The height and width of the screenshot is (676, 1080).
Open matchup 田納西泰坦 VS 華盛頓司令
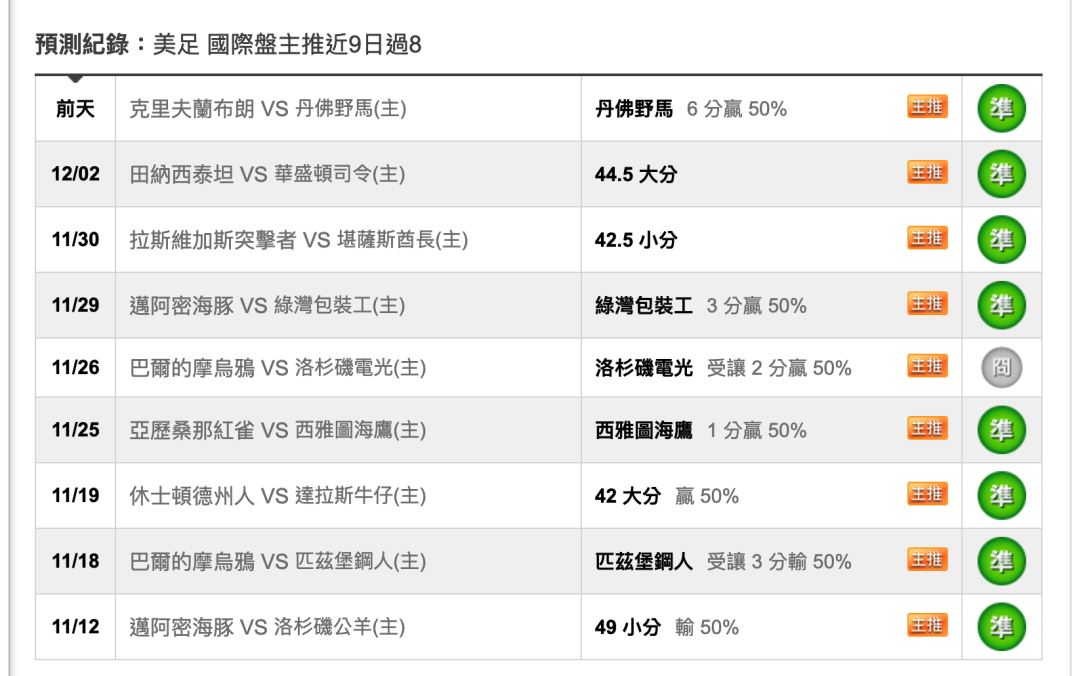[267, 174]
